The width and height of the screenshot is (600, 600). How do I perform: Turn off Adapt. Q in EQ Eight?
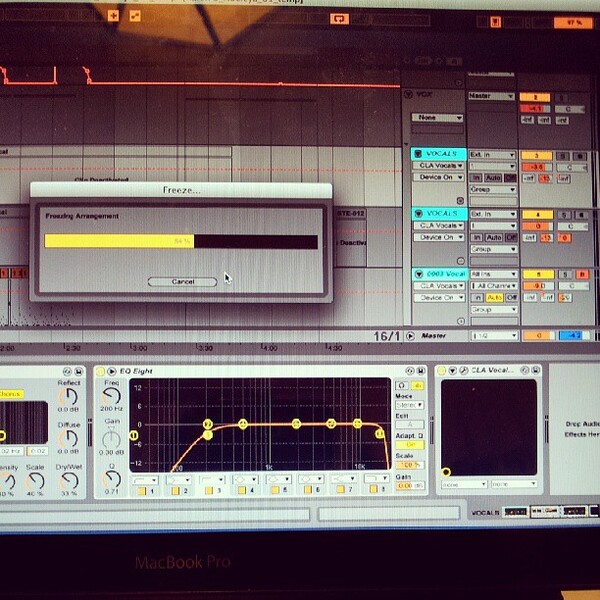click(410, 445)
